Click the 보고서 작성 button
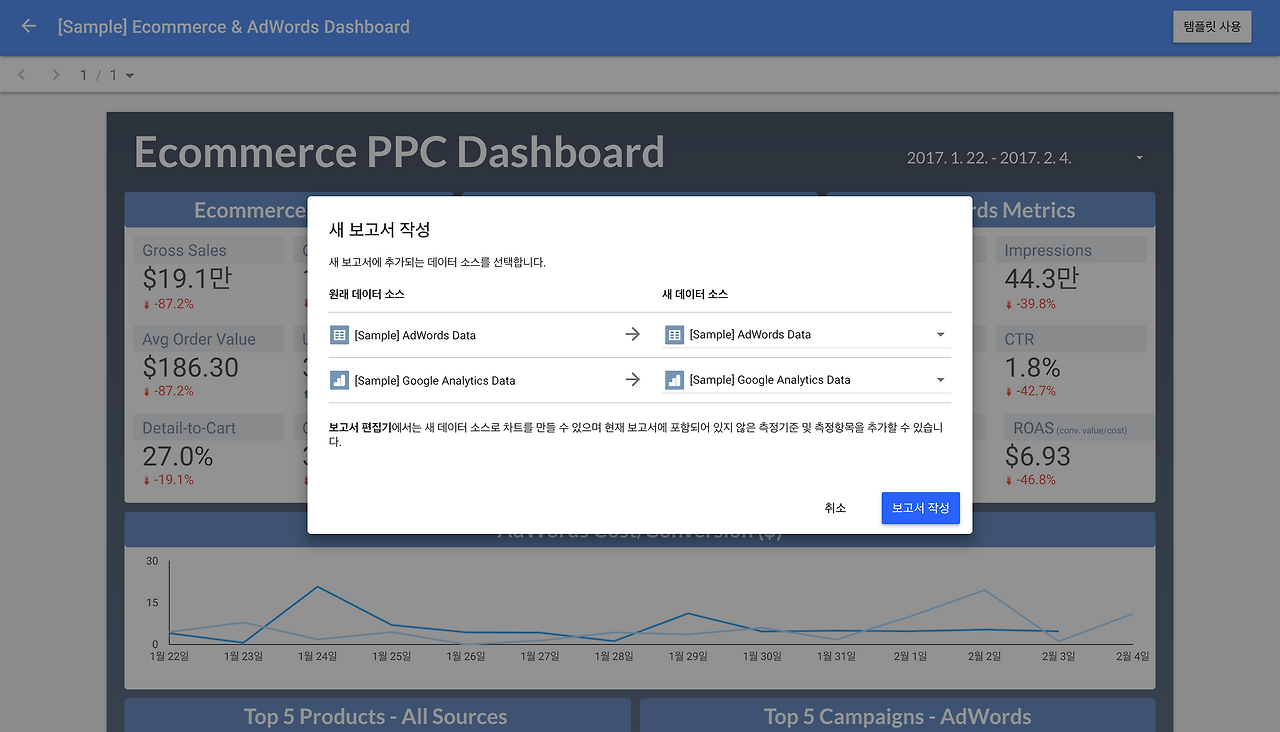Screen dimensions: 1280x732 [x=921, y=508]
